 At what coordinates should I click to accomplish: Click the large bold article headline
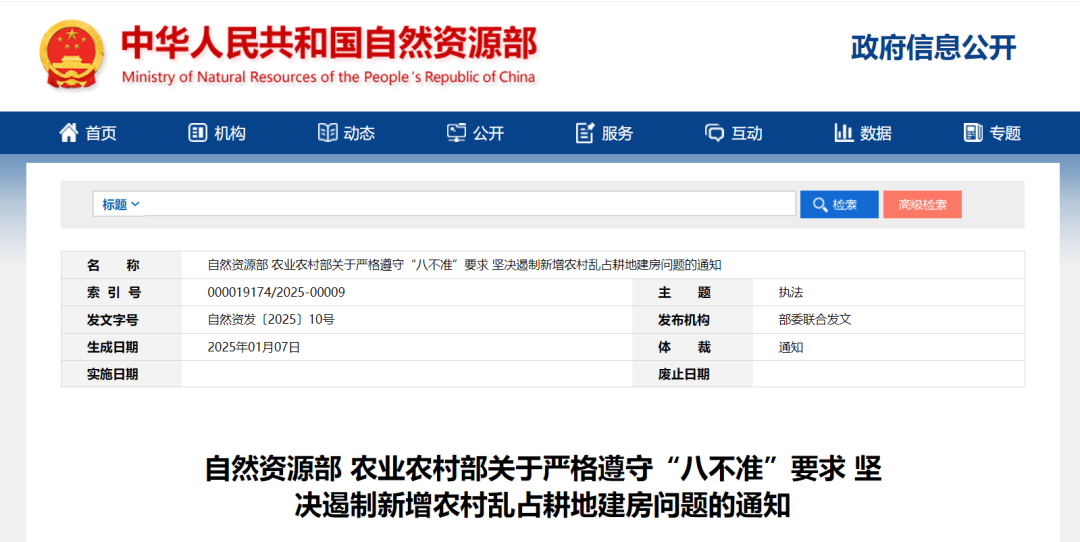pyautogui.click(x=543, y=488)
